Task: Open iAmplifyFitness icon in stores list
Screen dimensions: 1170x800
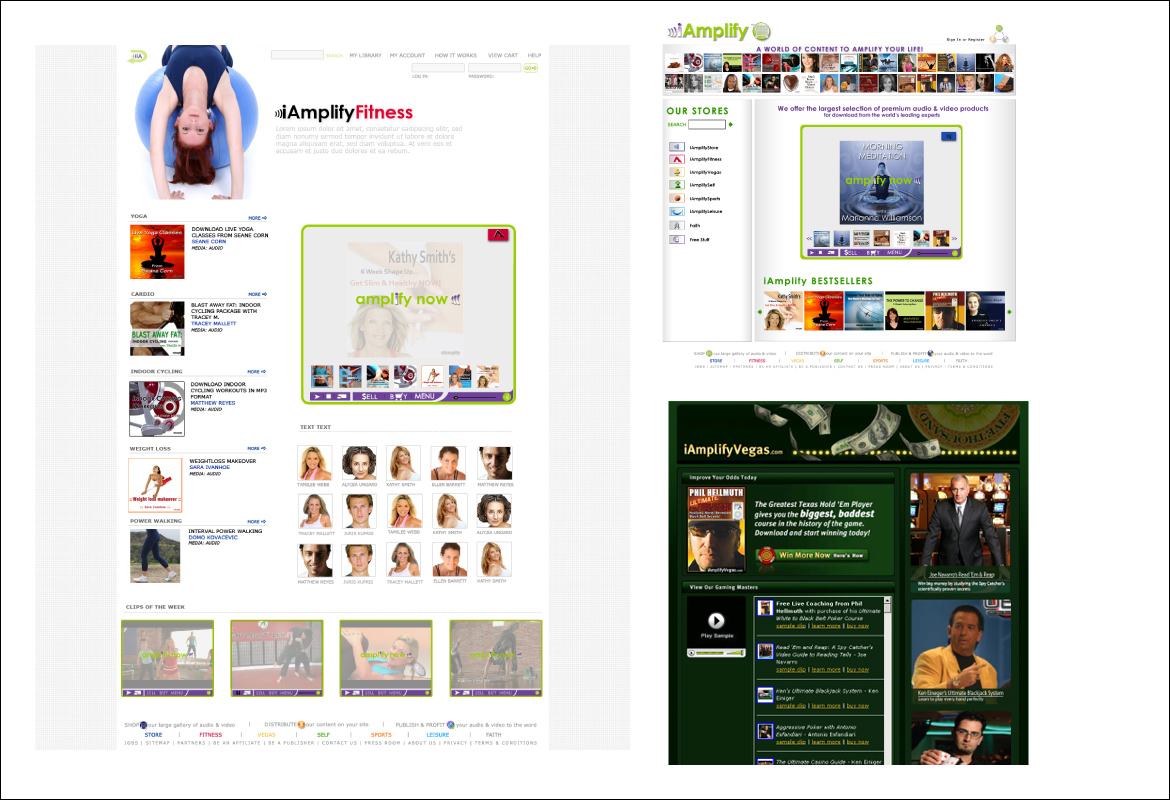Action: point(676,159)
